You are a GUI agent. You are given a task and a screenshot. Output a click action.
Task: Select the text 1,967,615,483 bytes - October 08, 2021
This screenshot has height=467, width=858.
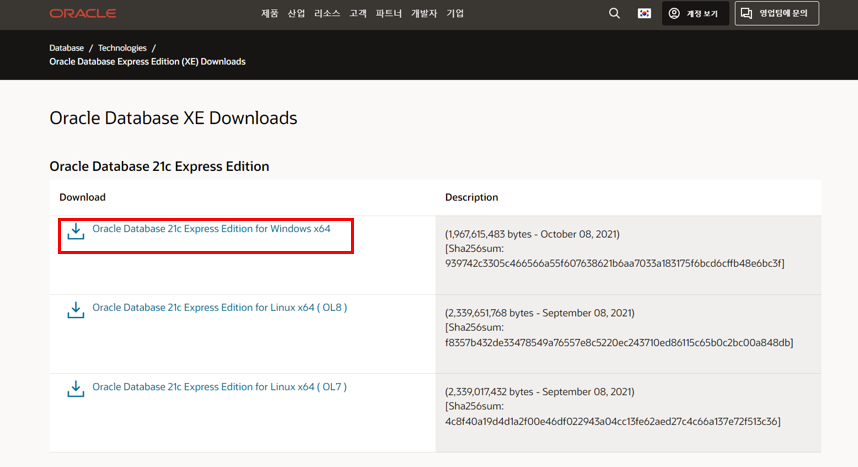click(532, 234)
